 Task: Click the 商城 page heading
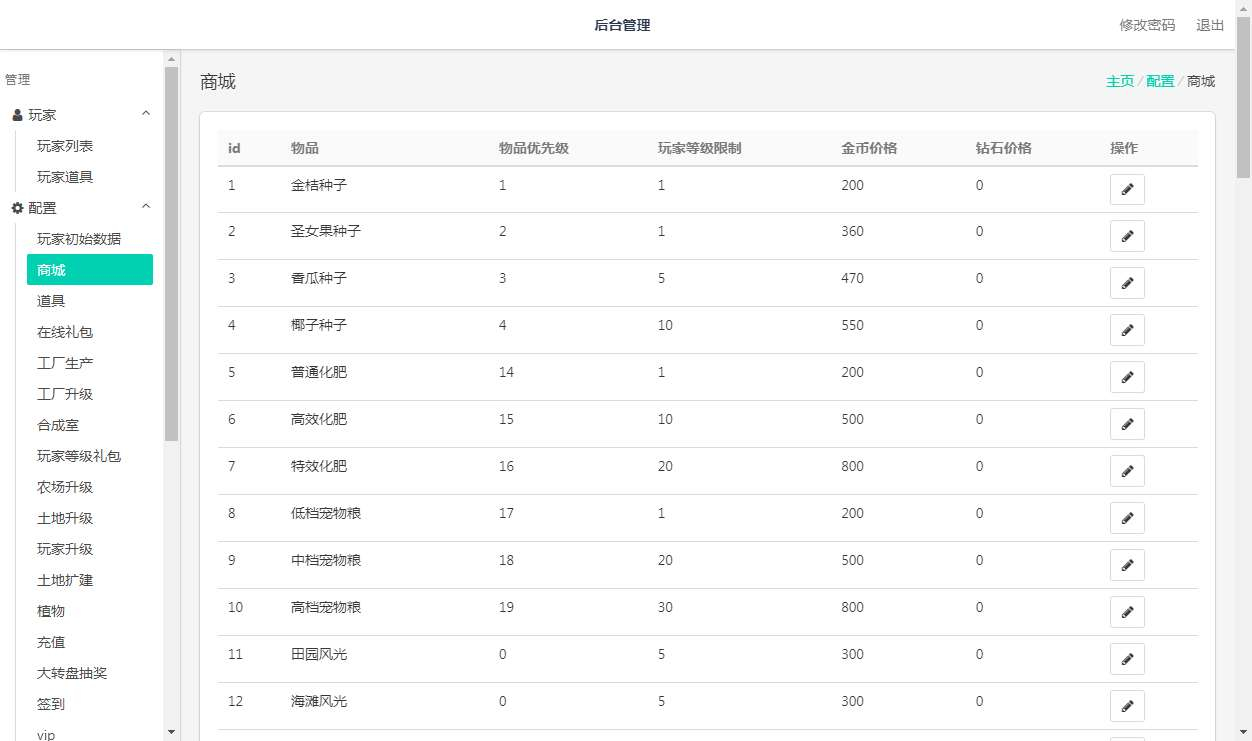[x=218, y=82]
